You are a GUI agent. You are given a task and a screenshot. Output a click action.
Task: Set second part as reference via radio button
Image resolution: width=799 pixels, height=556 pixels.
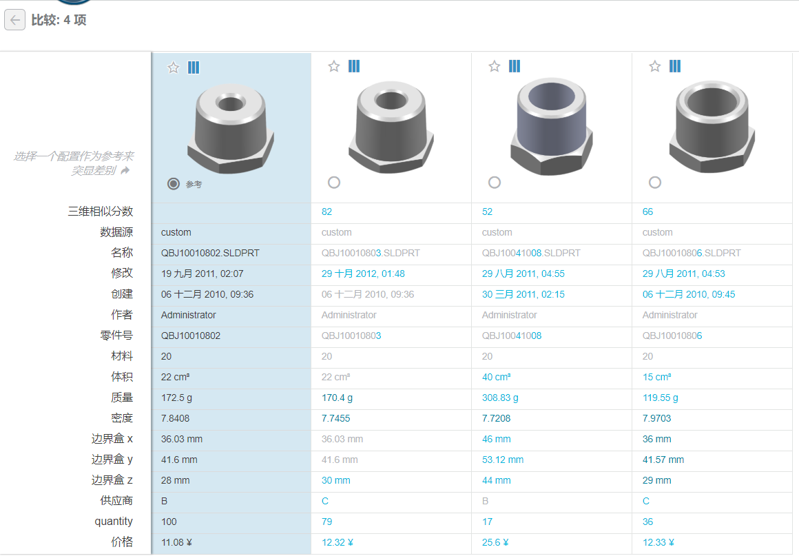[x=334, y=183]
